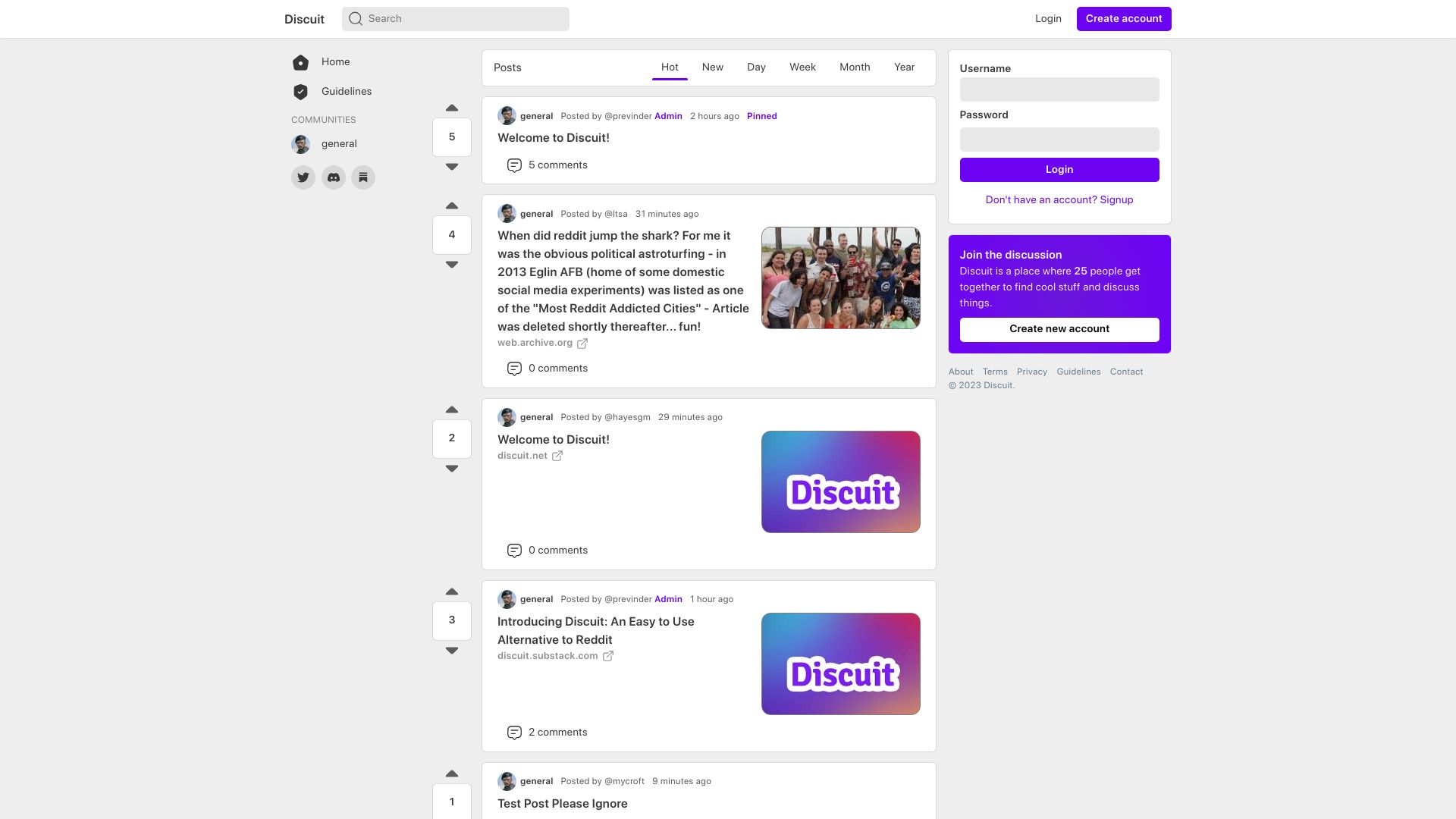Downvote the reddit jump the shark post
This screenshot has width=1456, height=819.
click(452, 265)
